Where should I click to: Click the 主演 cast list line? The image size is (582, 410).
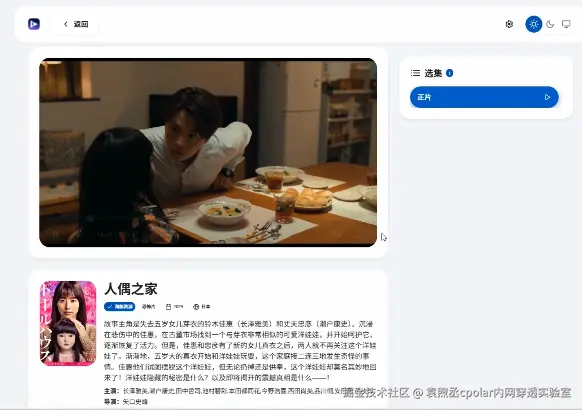point(223,391)
